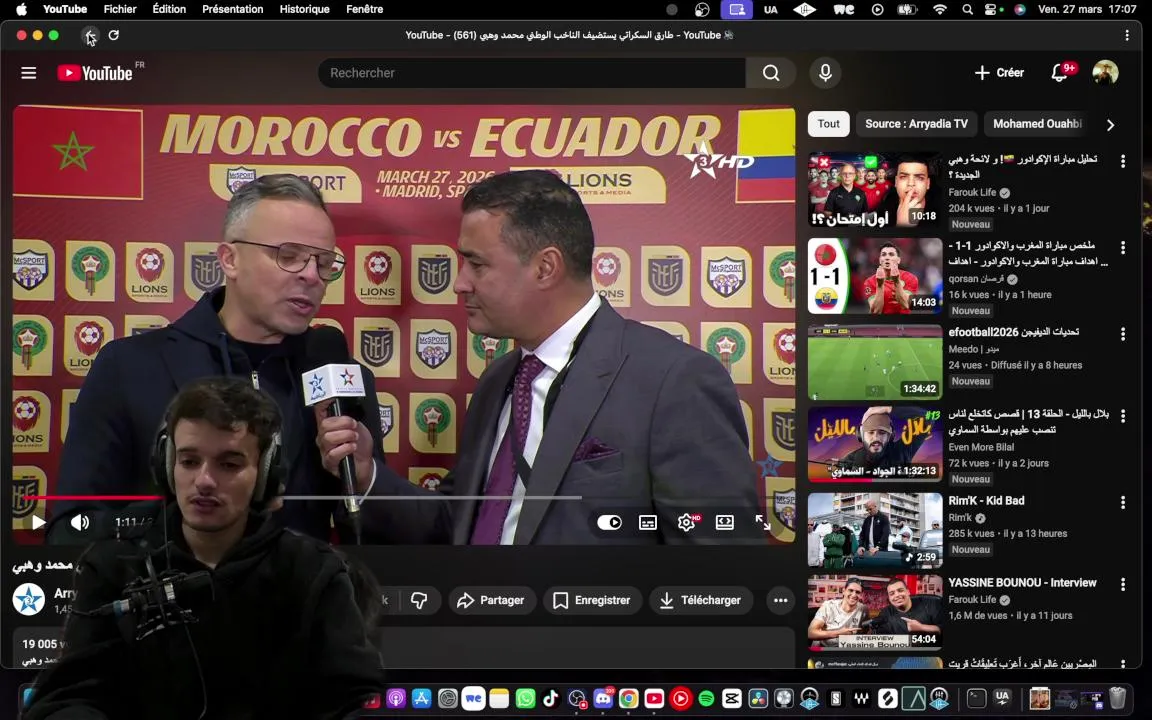The width and height of the screenshot is (1152, 720).
Task: Open the Trash in the dock
Action: [1117, 697]
